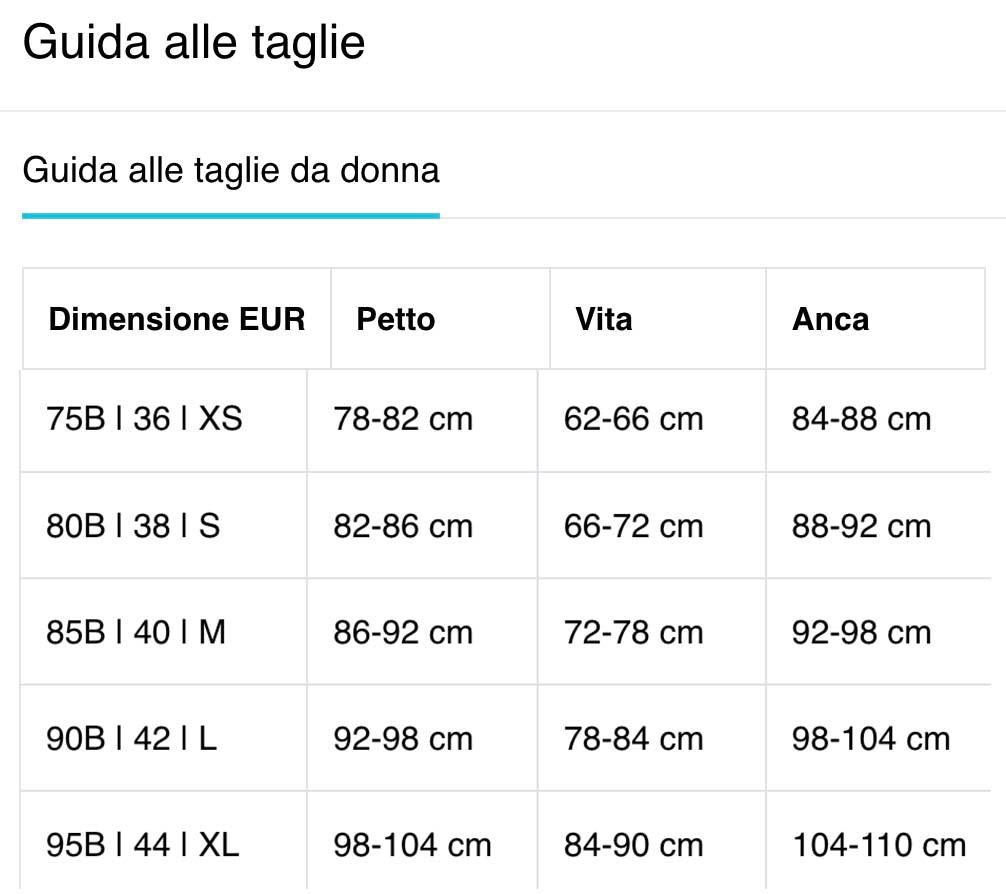Click the 92-98 cm Anca cell
Image resolution: width=1006 pixels, height=894 pixels.
point(861,632)
